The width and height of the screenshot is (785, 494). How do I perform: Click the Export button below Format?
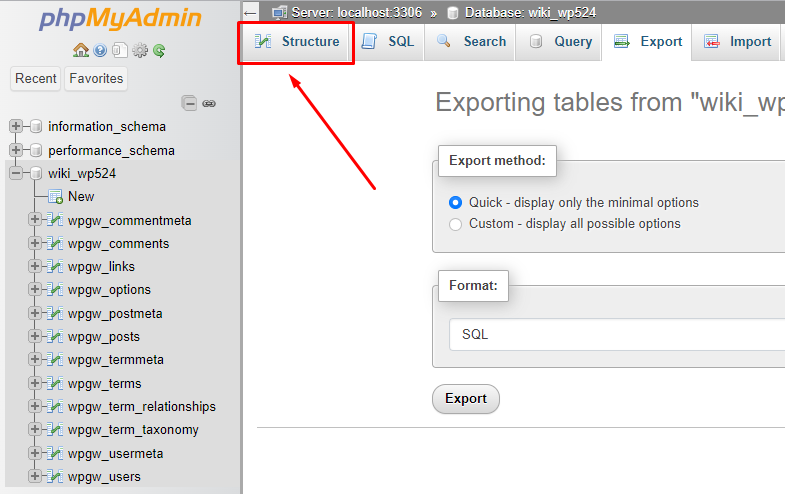tap(466, 399)
